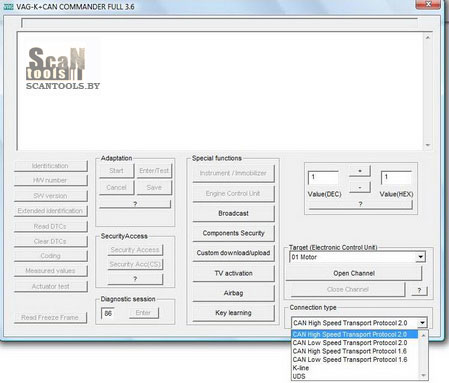Viewport: 449px width, 383px height.
Task: Click the Open Channel button
Action: (x=354, y=273)
